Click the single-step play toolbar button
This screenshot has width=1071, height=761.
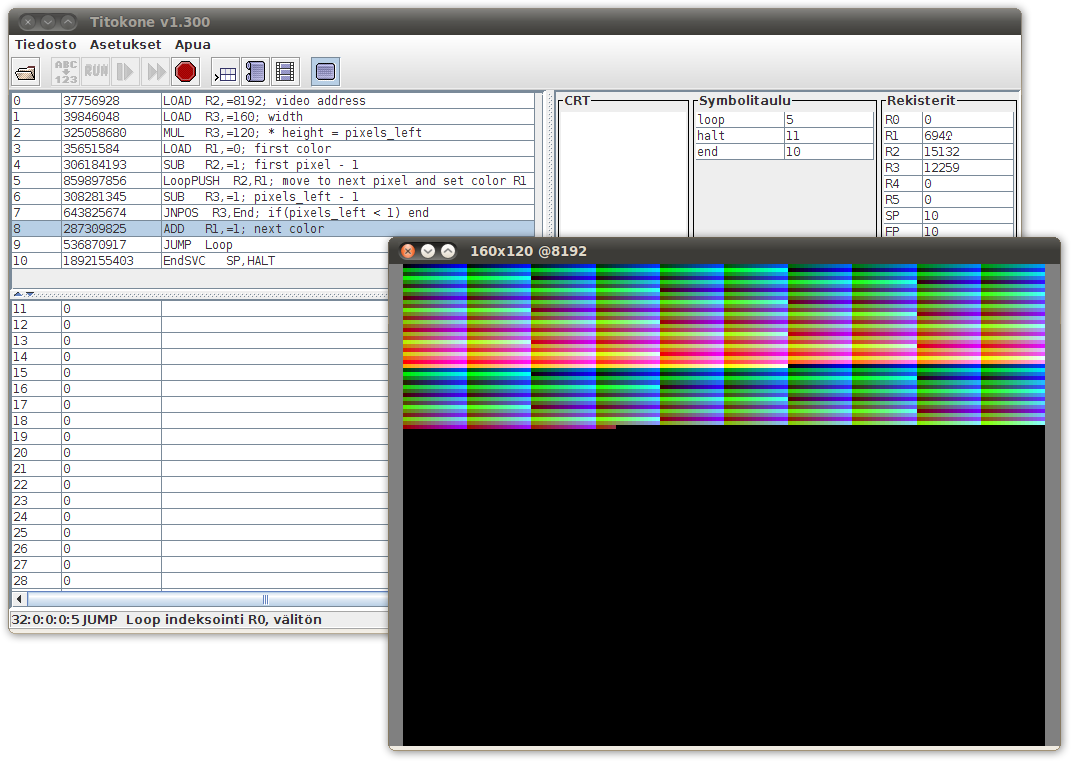point(125,72)
